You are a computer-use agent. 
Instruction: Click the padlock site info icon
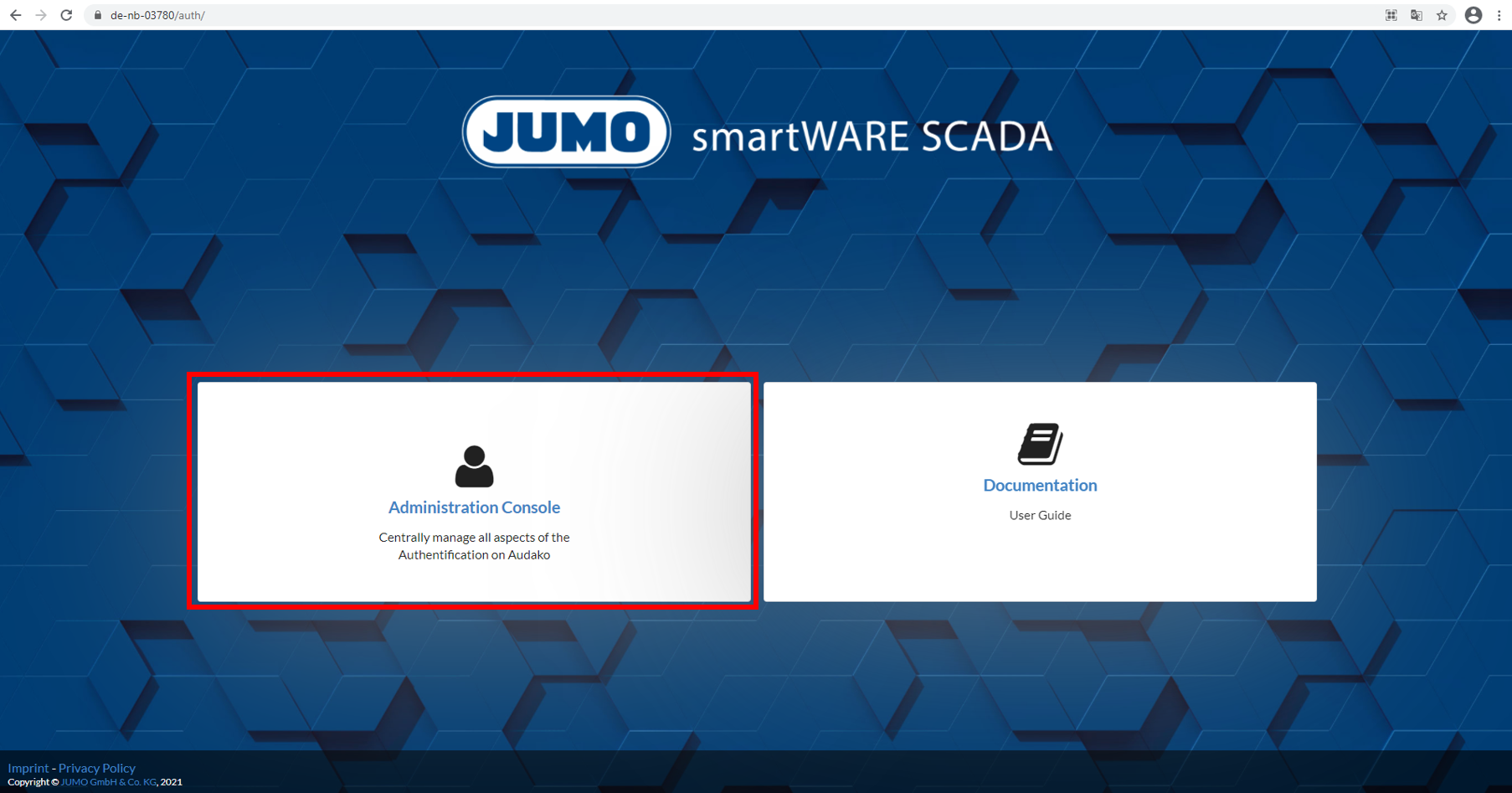(x=98, y=15)
